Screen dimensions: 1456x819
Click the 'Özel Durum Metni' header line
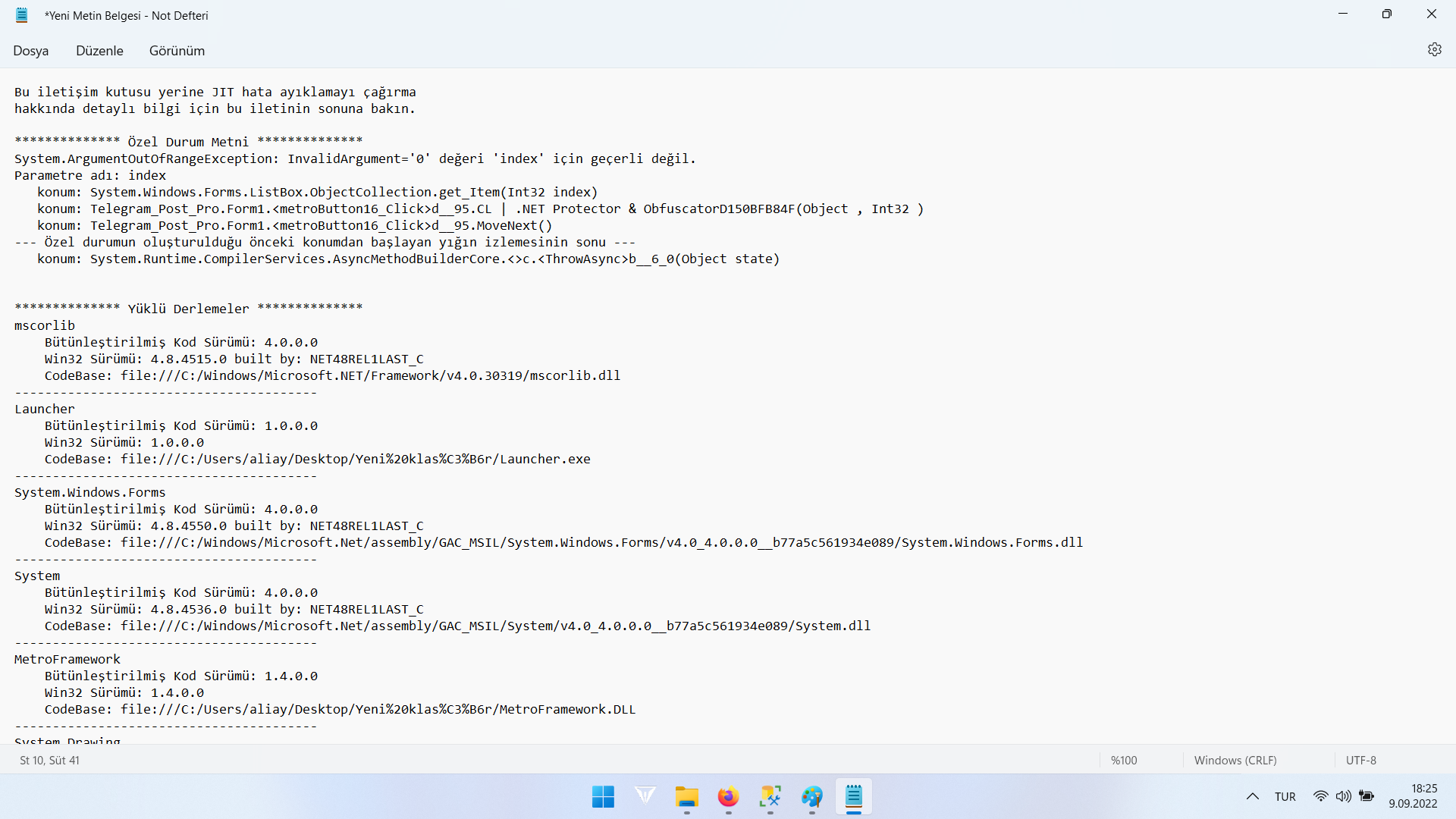pos(189,142)
